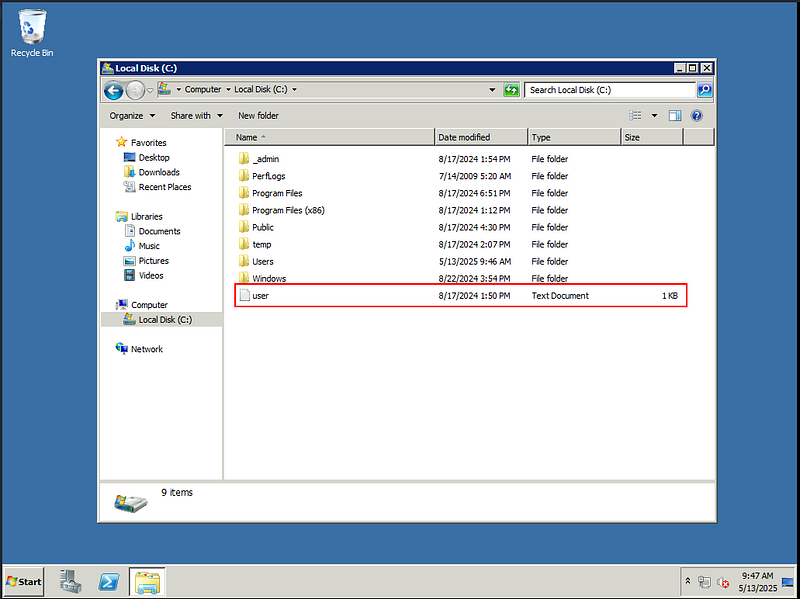Click the New folder button
800x599 pixels.
pos(258,116)
